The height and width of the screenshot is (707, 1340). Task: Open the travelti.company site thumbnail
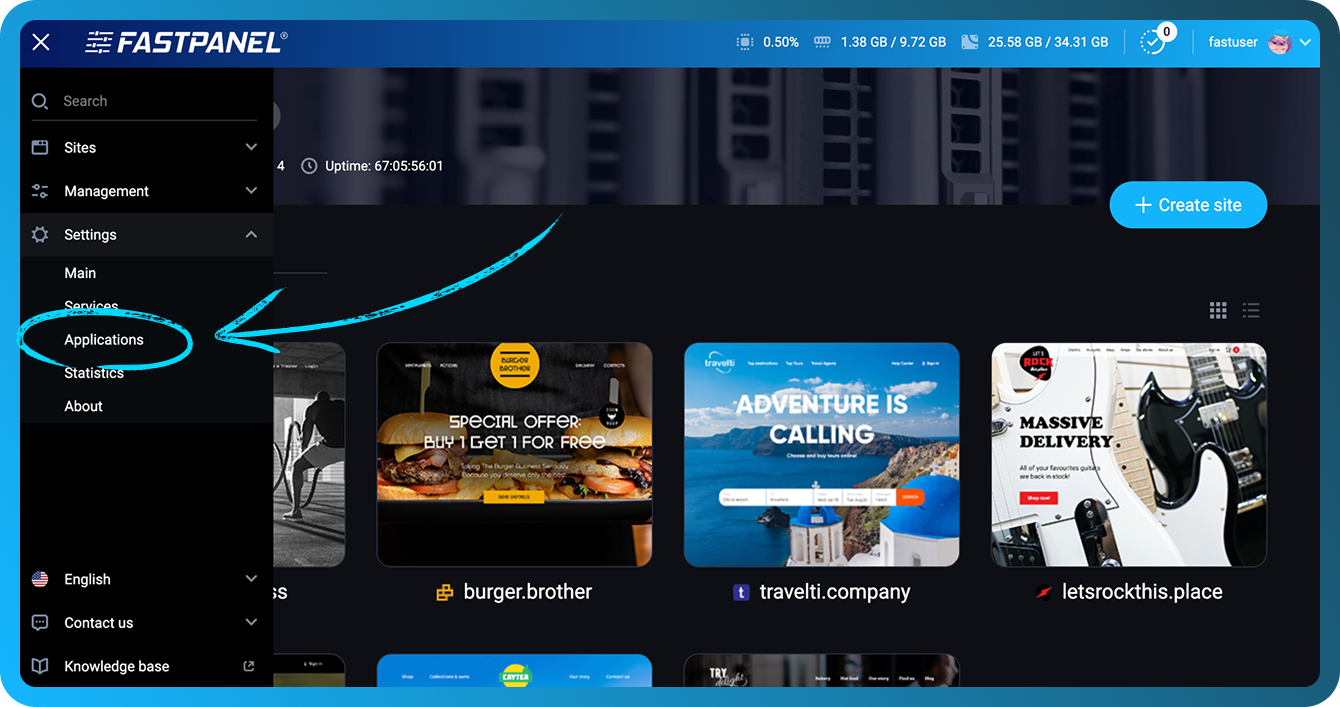(x=820, y=454)
